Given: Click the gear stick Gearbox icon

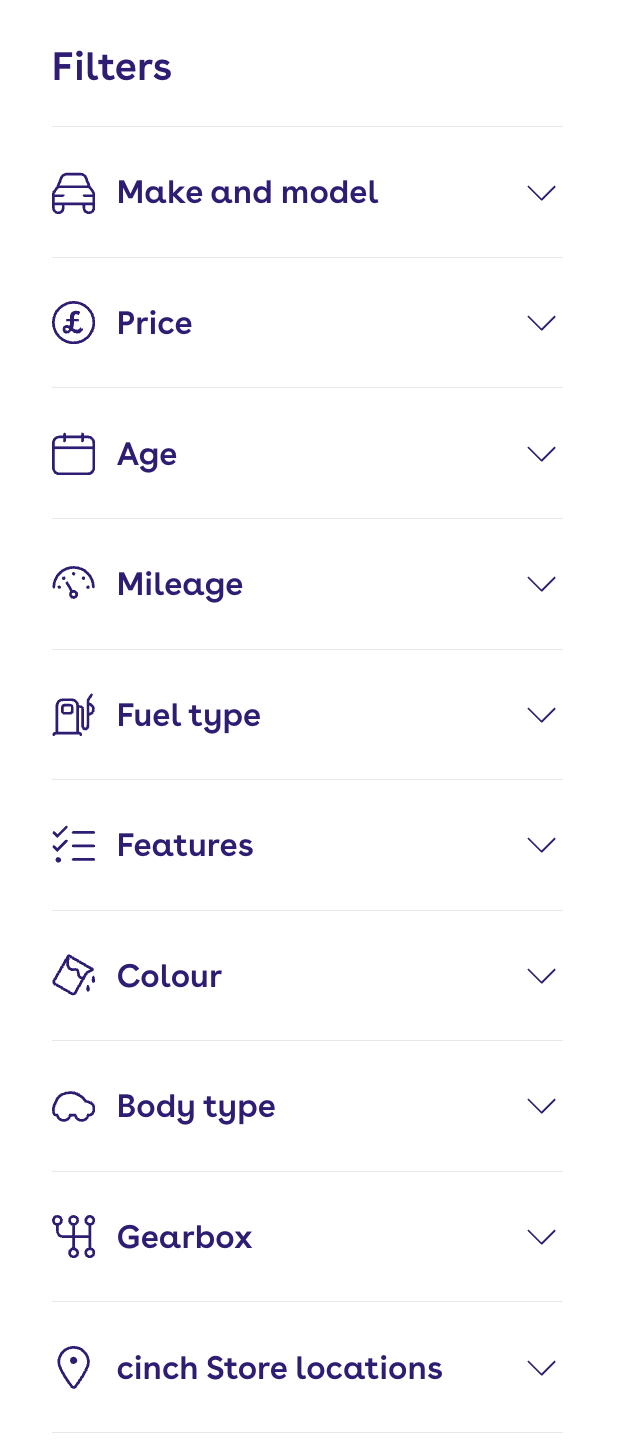Looking at the screenshot, I should (x=73, y=1237).
